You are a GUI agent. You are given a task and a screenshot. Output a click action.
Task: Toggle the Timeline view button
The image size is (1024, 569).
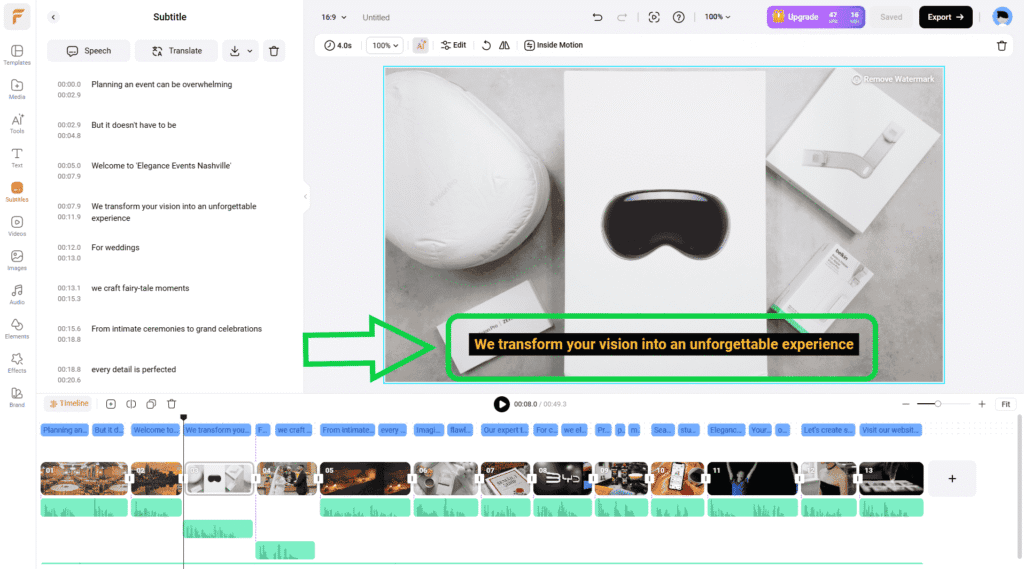click(x=69, y=404)
